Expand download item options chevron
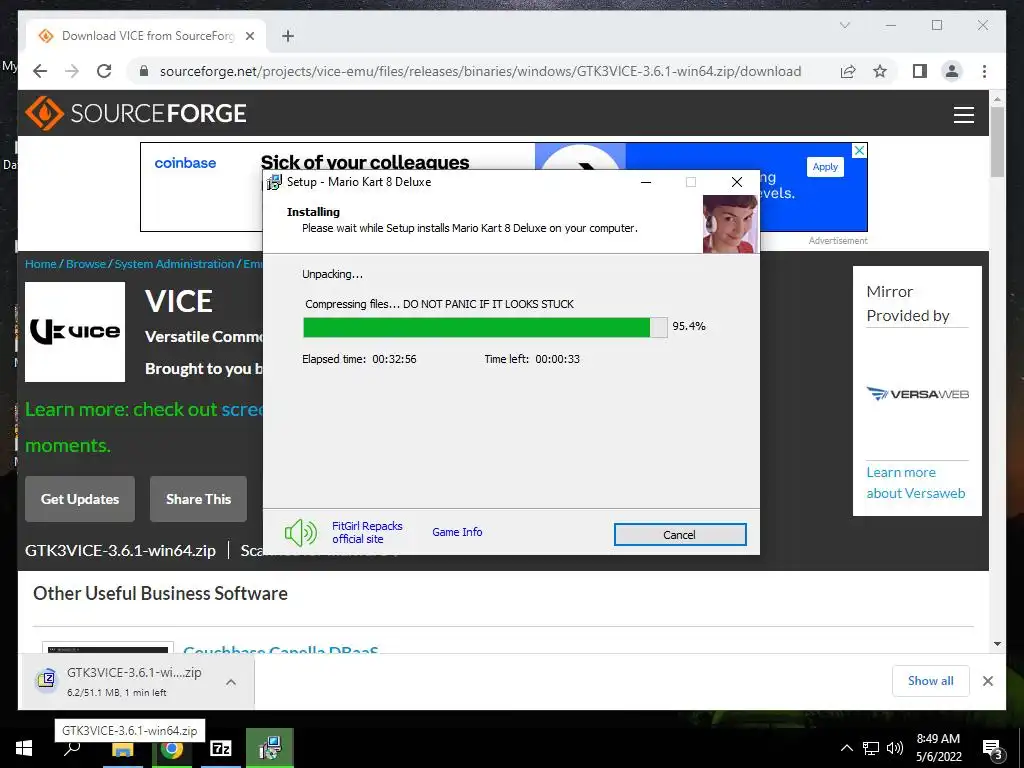The image size is (1024, 768). (x=231, y=682)
